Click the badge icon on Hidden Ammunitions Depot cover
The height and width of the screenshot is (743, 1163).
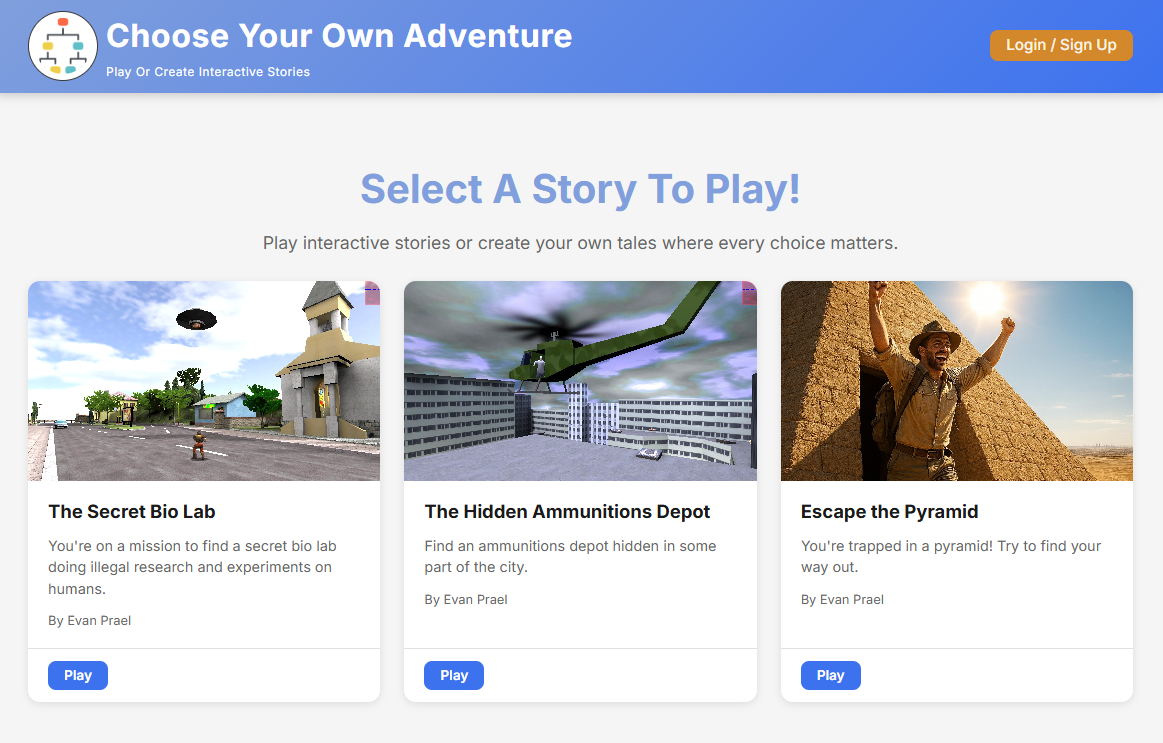coord(748,294)
